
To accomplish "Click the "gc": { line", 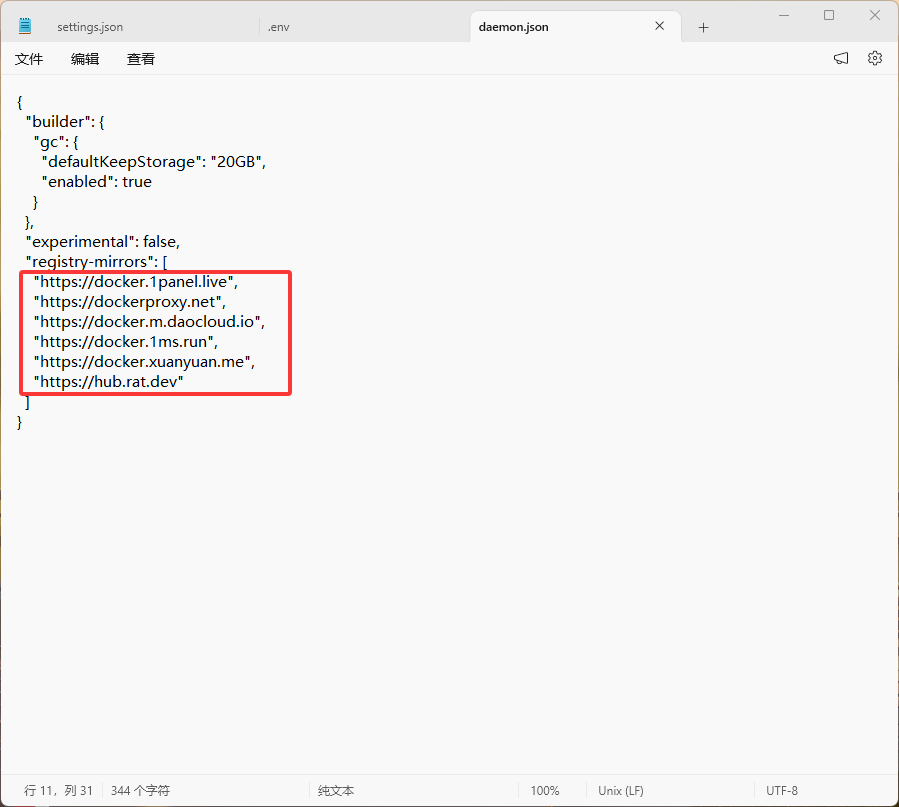I will pos(56,142).
